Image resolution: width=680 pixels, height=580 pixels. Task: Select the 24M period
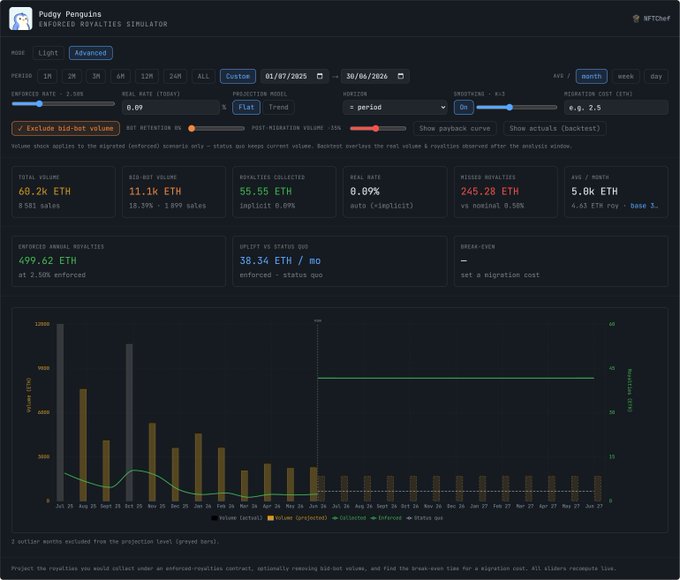(175, 76)
